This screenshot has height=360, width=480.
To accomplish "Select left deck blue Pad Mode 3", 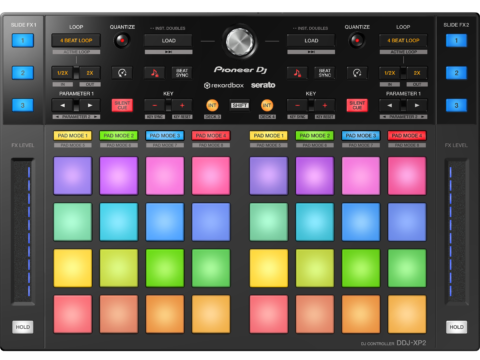I will pyautogui.click(x=165, y=136).
